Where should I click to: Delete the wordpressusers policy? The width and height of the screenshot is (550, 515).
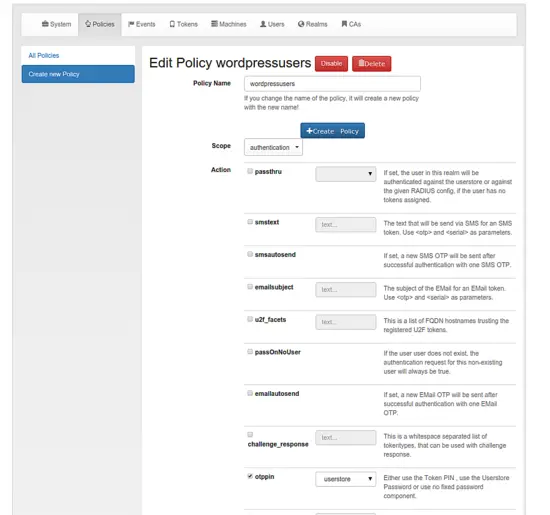(x=371, y=64)
